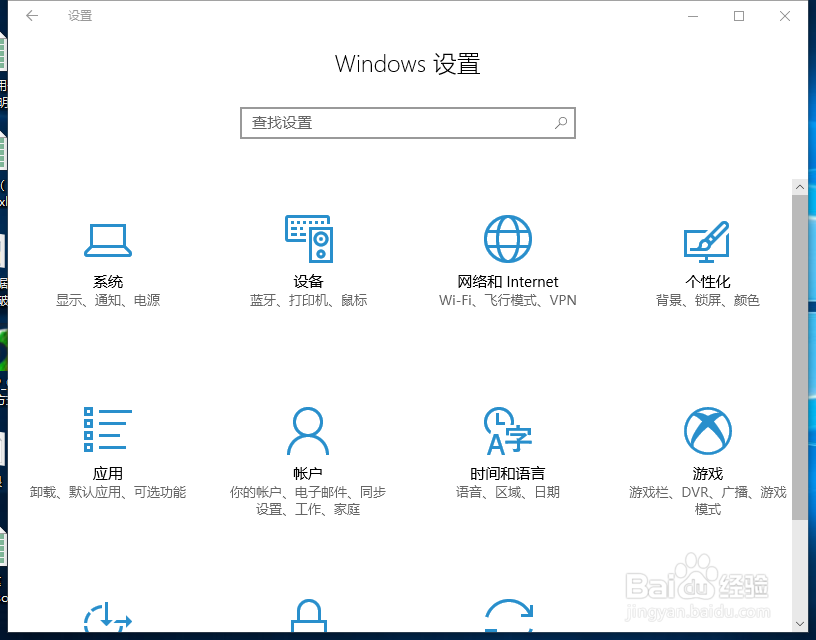Click the 蓝牙、打印机、鼠标 description
Image resolution: width=816 pixels, height=640 pixels.
point(309,300)
